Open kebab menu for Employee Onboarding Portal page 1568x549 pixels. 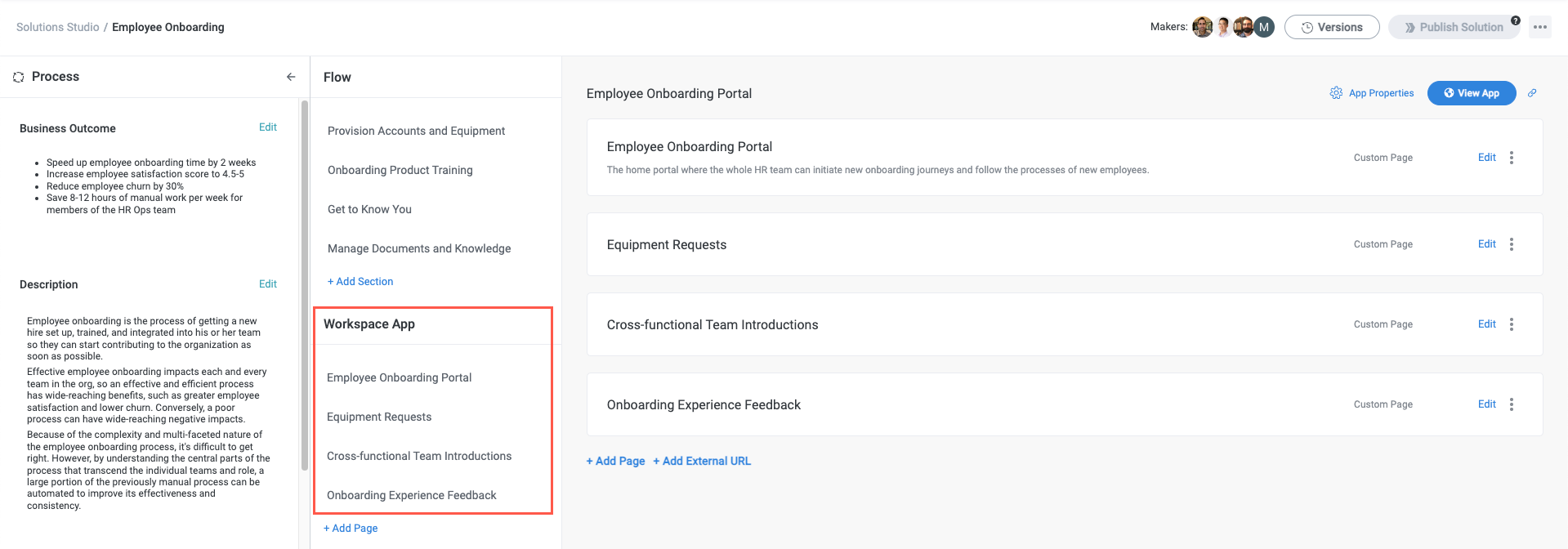[1512, 158]
